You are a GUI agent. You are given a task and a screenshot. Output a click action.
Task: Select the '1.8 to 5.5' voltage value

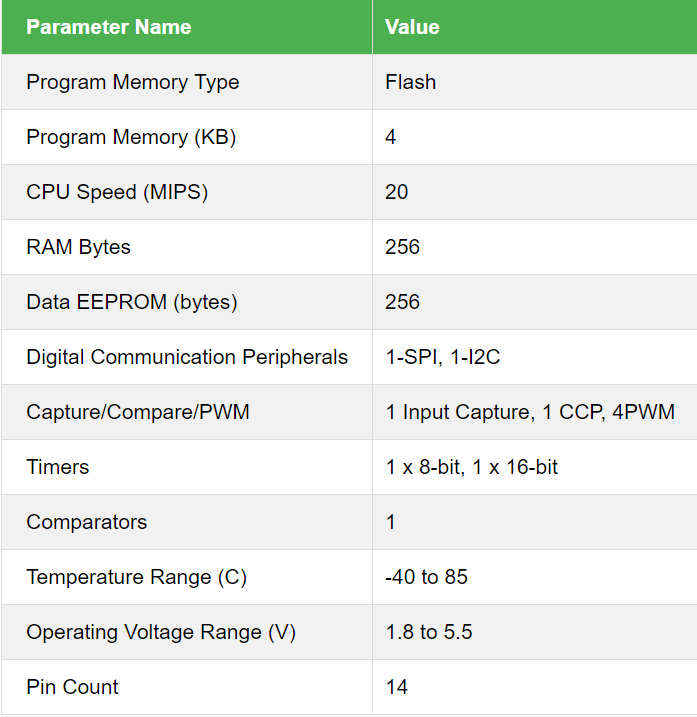pos(429,632)
